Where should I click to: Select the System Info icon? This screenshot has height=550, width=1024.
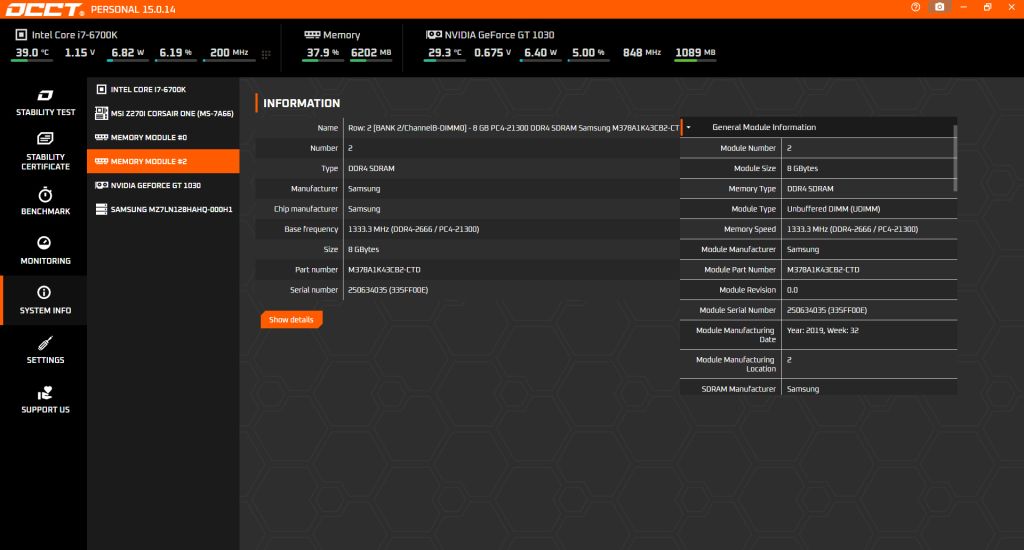pyautogui.click(x=44, y=292)
